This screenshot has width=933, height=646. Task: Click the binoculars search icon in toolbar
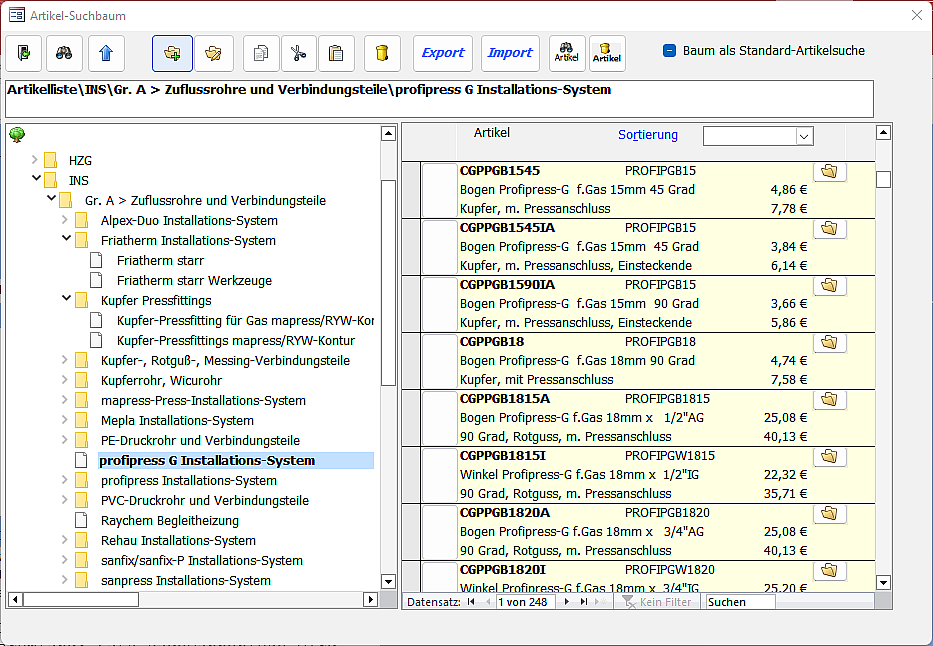coord(63,53)
